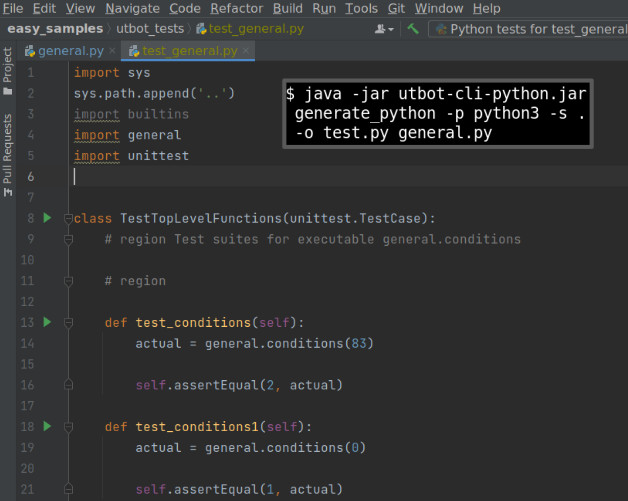Open the Build menu
The image size is (628, 501).
point(288,8)
